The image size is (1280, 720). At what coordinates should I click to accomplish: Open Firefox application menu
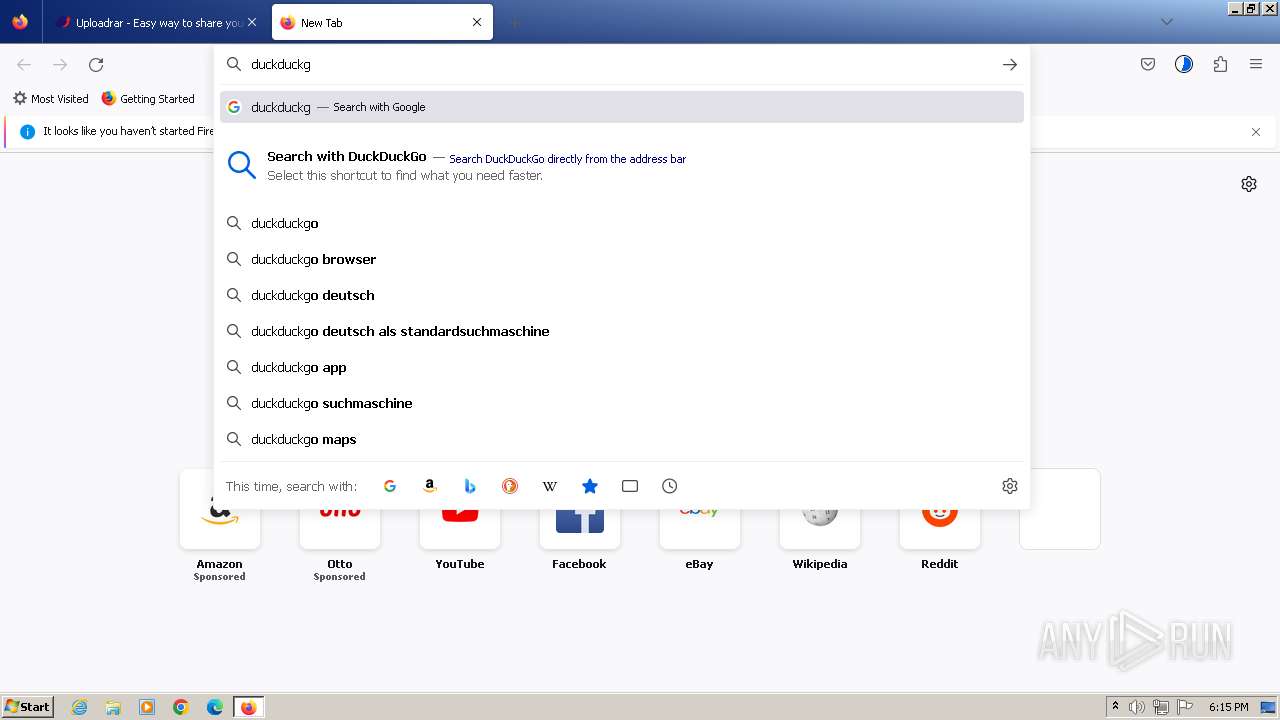(1256, 65)
